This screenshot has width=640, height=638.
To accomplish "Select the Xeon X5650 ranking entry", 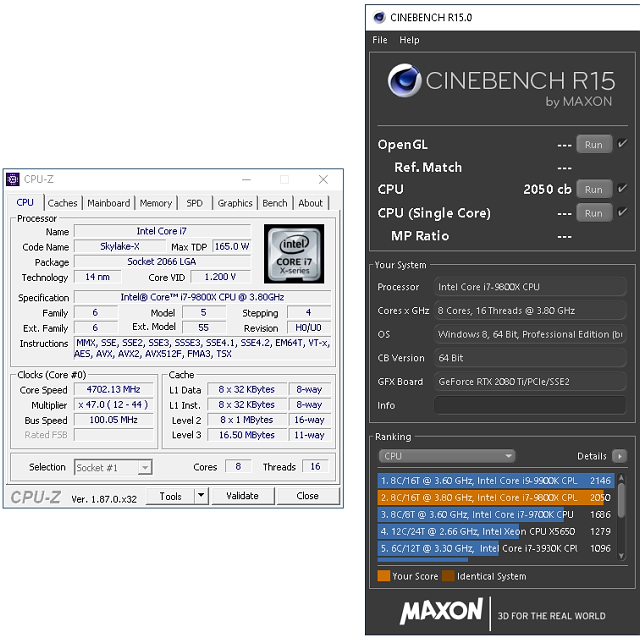I will click(496, 531).
